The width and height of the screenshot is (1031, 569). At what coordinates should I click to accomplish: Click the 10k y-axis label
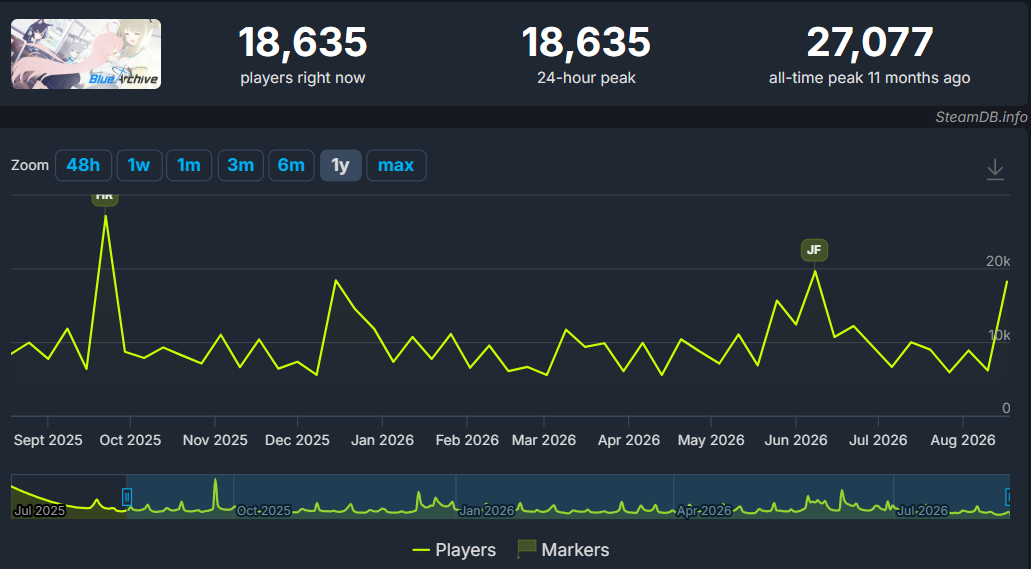click(999, 335)
